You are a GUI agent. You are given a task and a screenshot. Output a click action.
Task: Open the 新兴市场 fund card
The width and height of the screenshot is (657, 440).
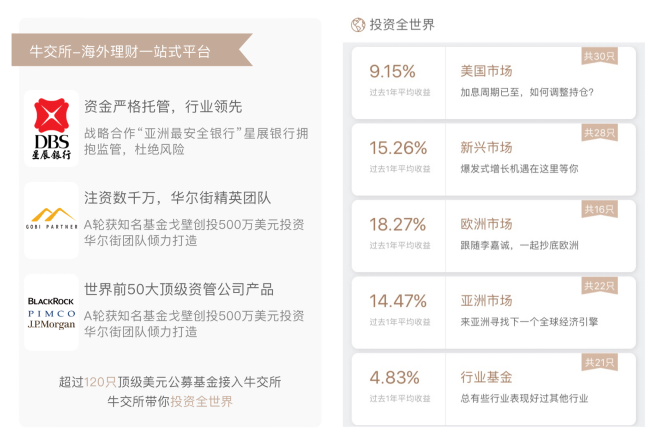tap(494, 159)
